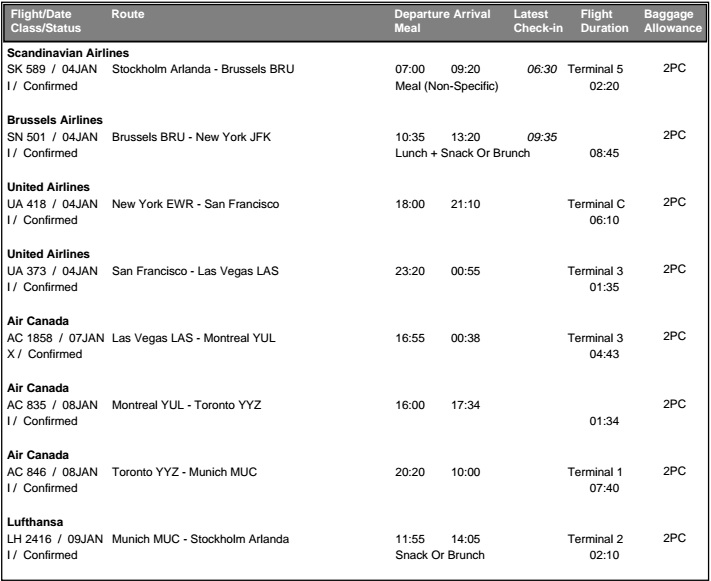The image size is (711, 581).
Task: Click flight number UA 373
Action: tap(29, 271)
